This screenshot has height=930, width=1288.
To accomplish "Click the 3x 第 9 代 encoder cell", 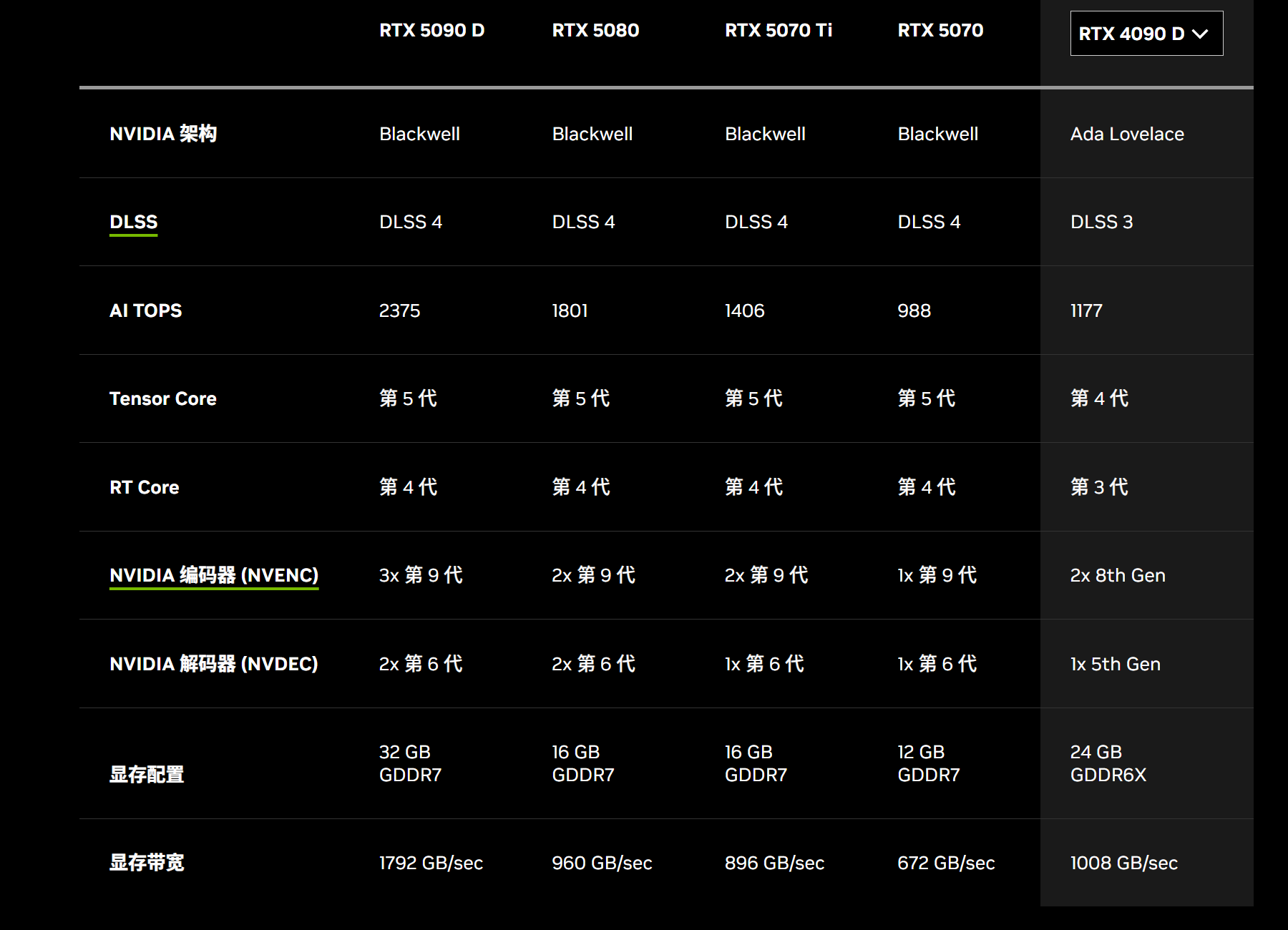I will pos(421,575).
